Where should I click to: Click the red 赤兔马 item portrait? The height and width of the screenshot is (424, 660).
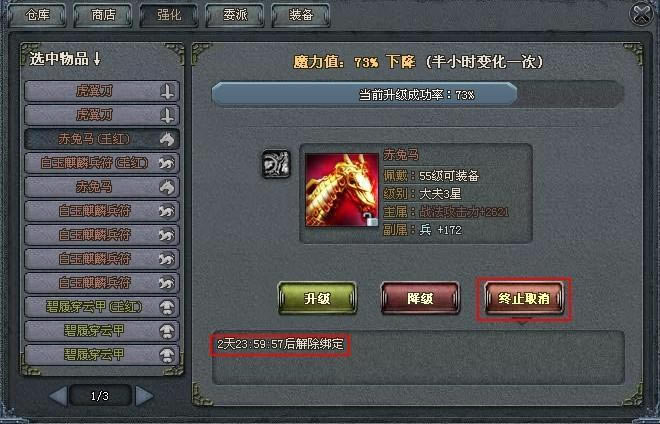[x=342, y=190]
